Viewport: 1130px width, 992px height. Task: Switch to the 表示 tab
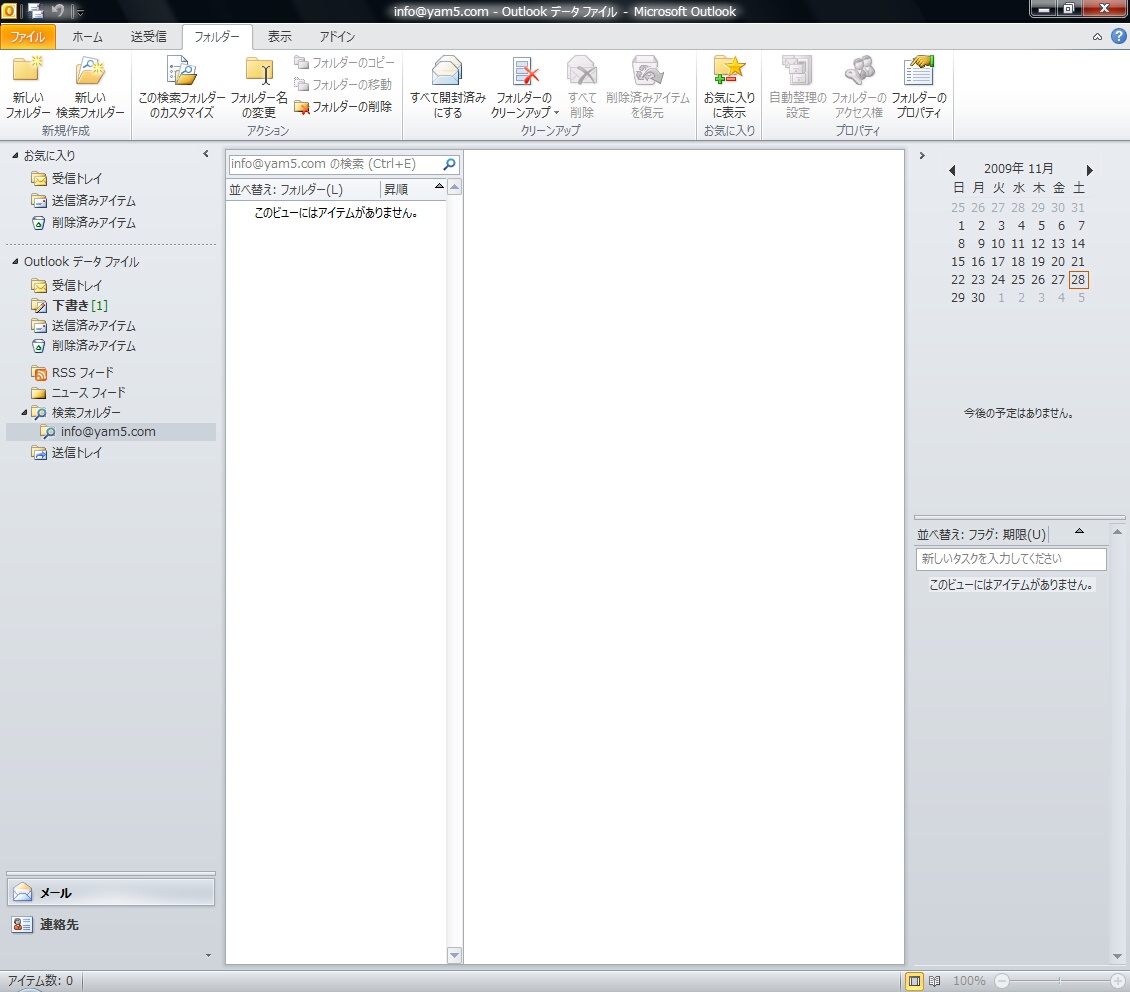coord(280,37)
